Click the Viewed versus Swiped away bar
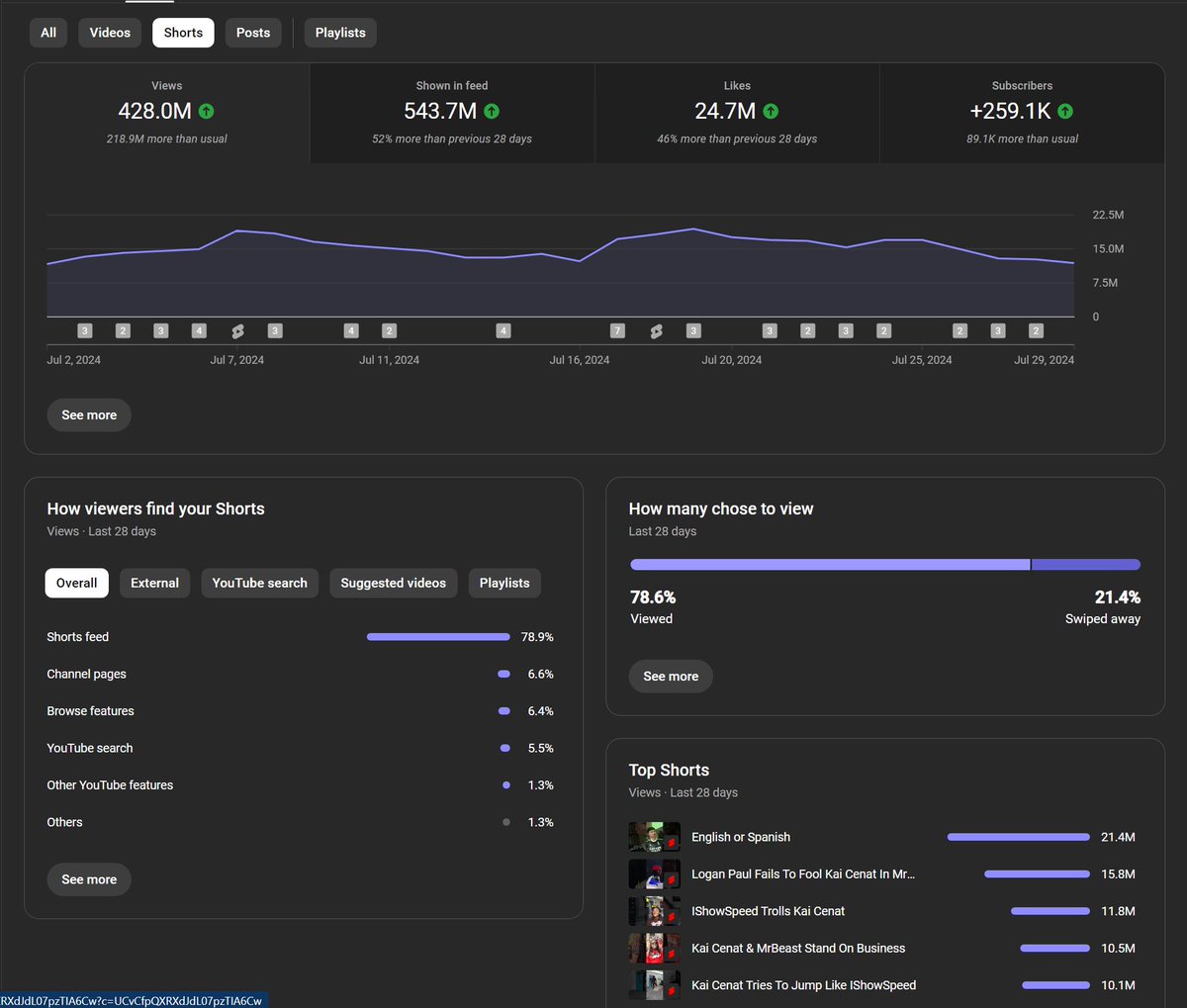 pos(885,565)
